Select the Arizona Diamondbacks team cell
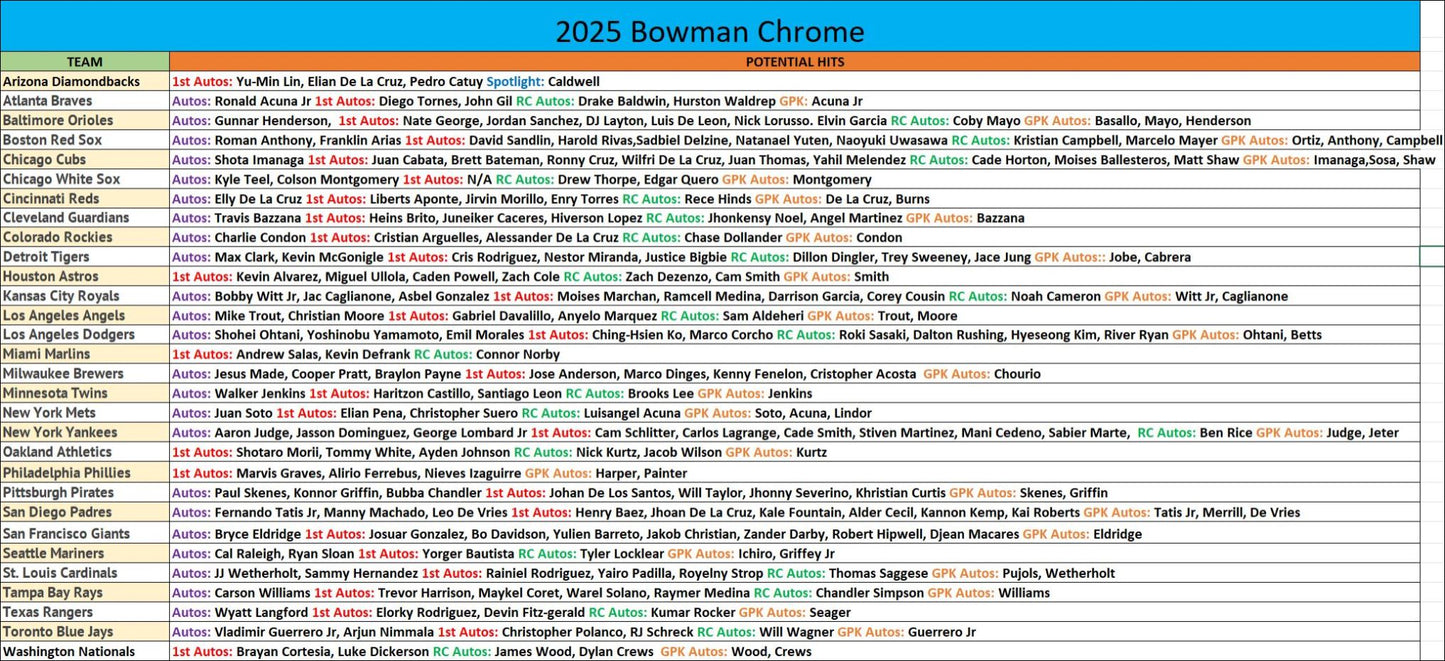The height and width of the screenshot is (661, 1445). [x=85, y=81]
